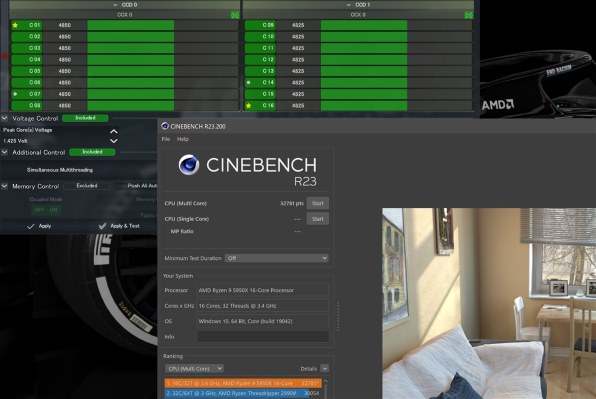
Task: Click the gold star on core C 01
Action: (x=15, y=25)
